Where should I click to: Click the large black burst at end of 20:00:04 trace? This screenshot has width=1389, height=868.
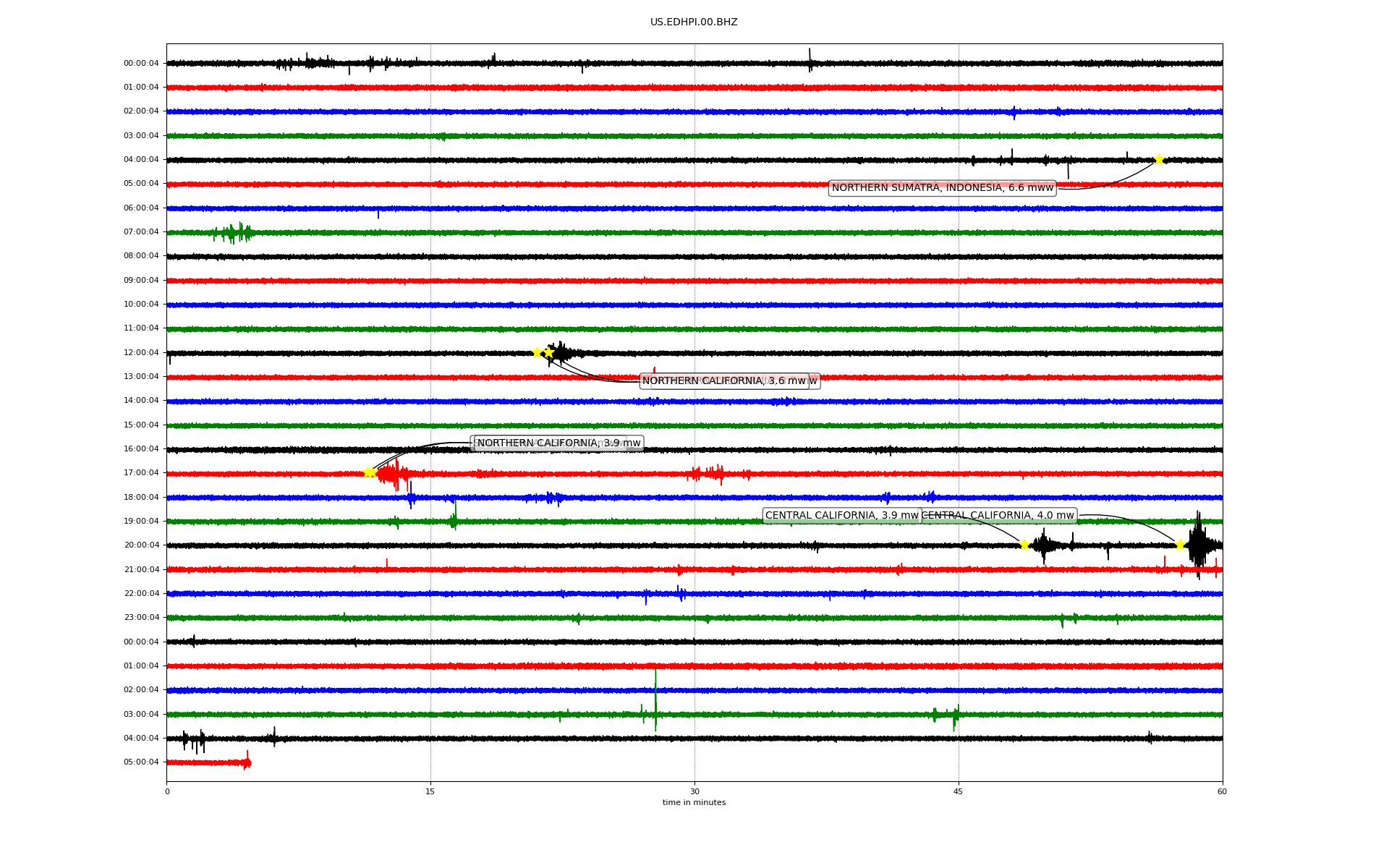(1198, 544)
